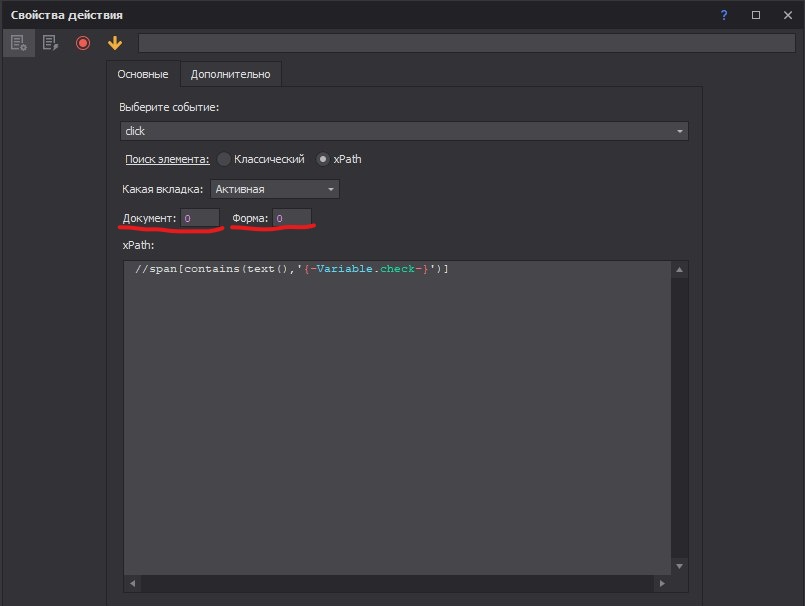Expand the Активная tab selection dropdown

(x=275, y=189)
